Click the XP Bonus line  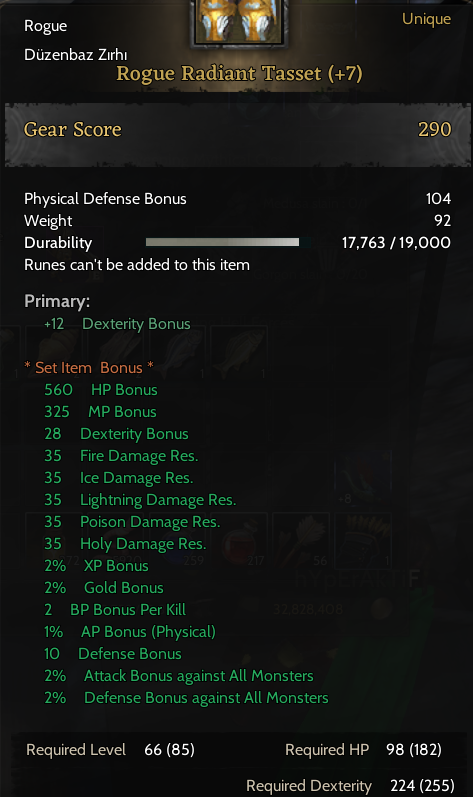tap(97, 566)
